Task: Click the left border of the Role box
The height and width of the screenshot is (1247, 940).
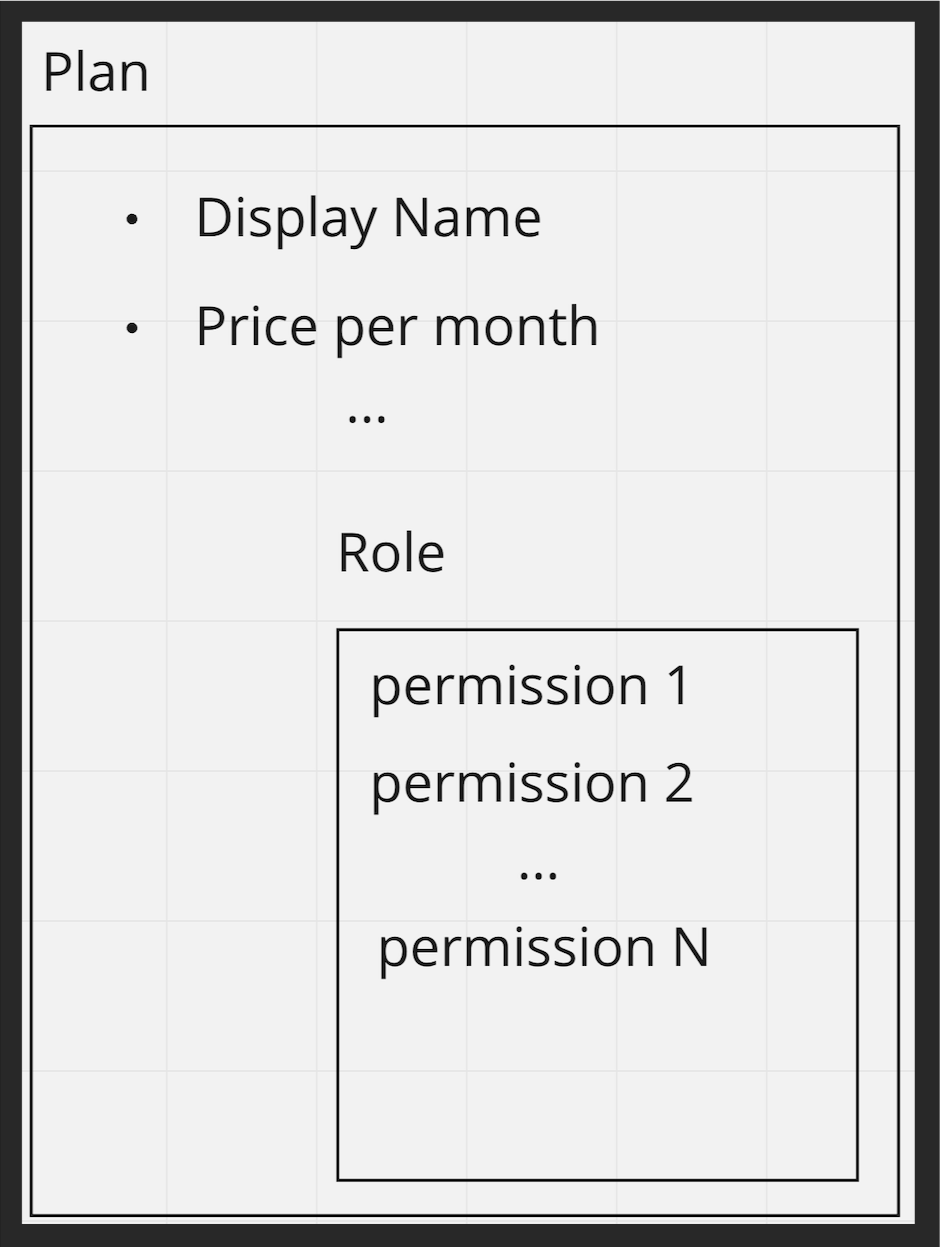Action: point(338,900)
